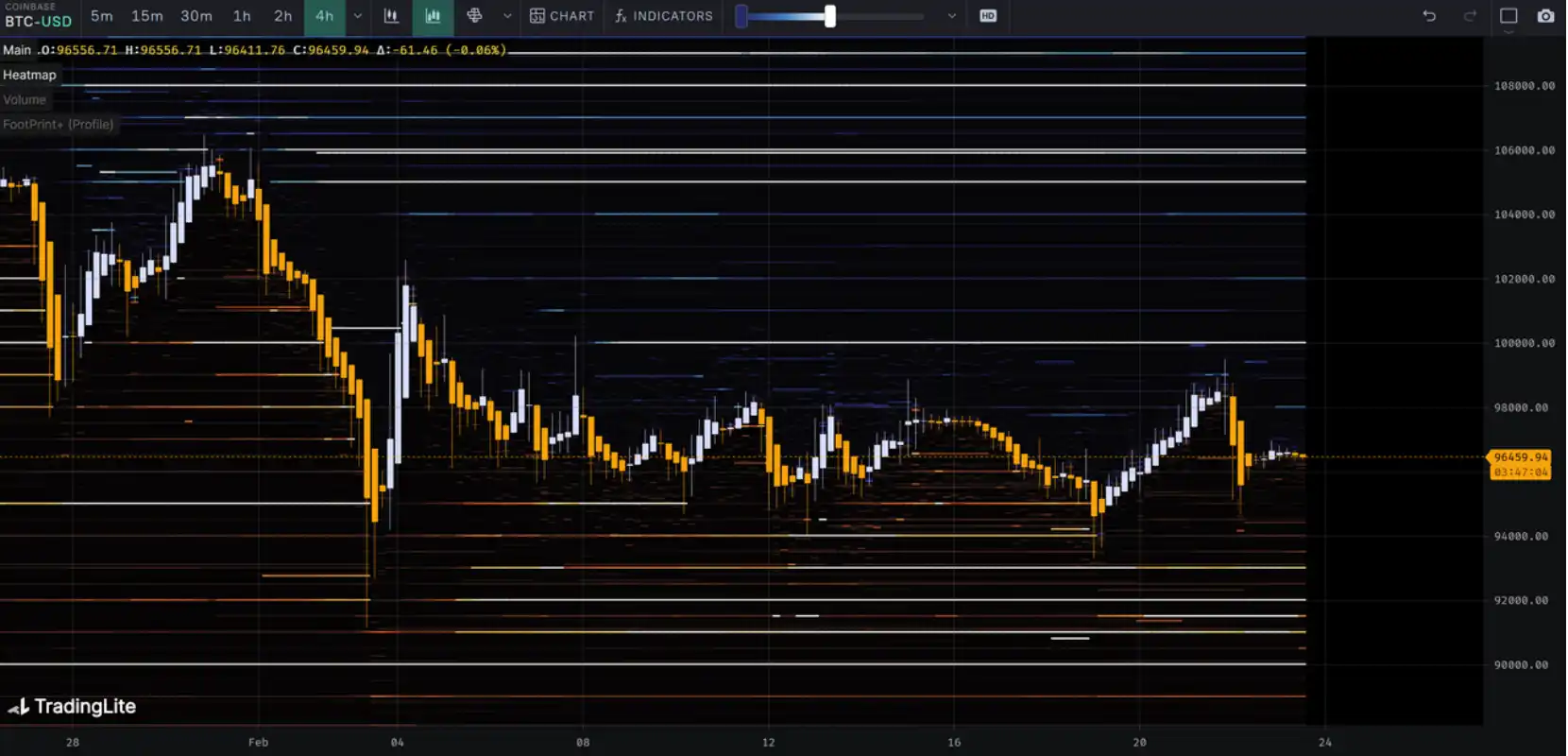
Task: Toggle the FootPrint+ (Profile) indicator label
Action: click(58, 124)
